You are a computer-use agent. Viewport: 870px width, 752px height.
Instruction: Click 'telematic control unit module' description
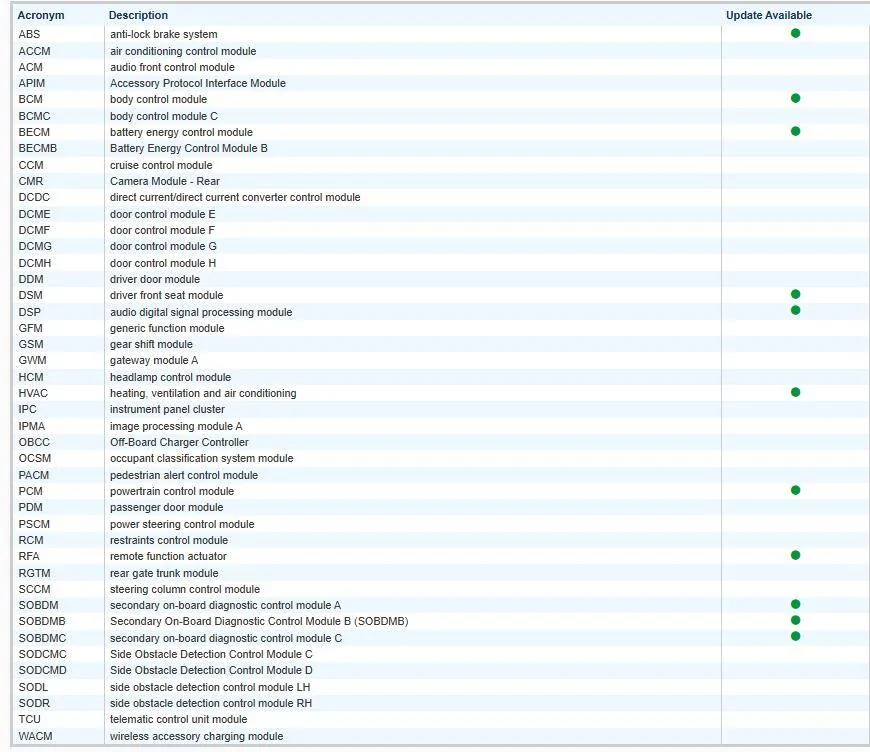click(x=179, y=719)
